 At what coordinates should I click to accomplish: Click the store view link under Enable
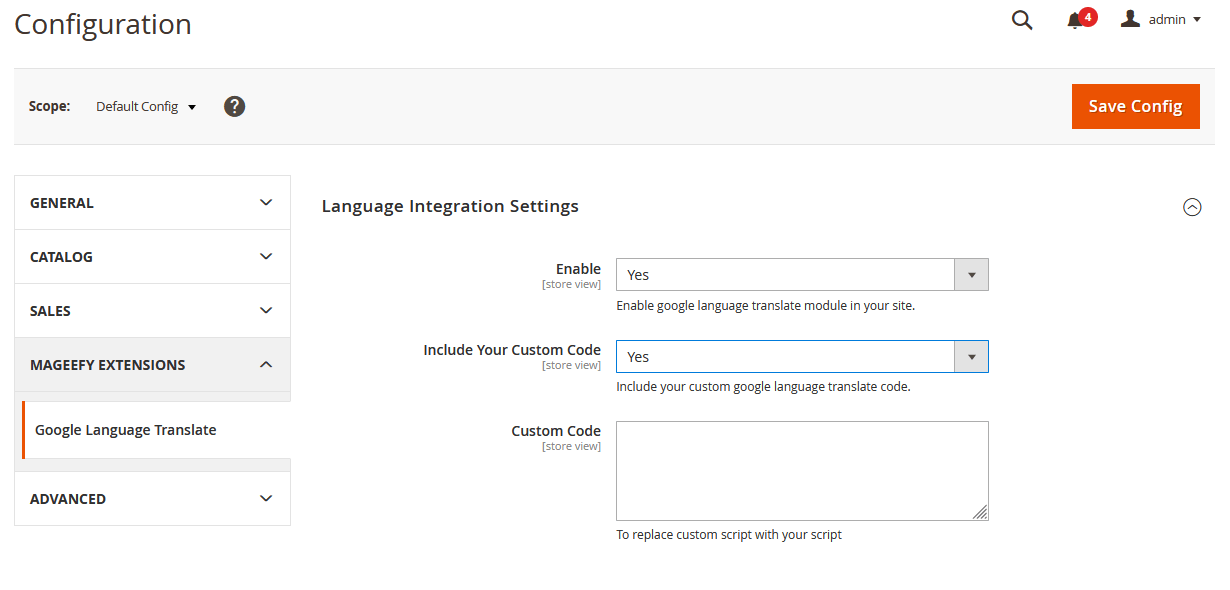click(x=571, y=284)
